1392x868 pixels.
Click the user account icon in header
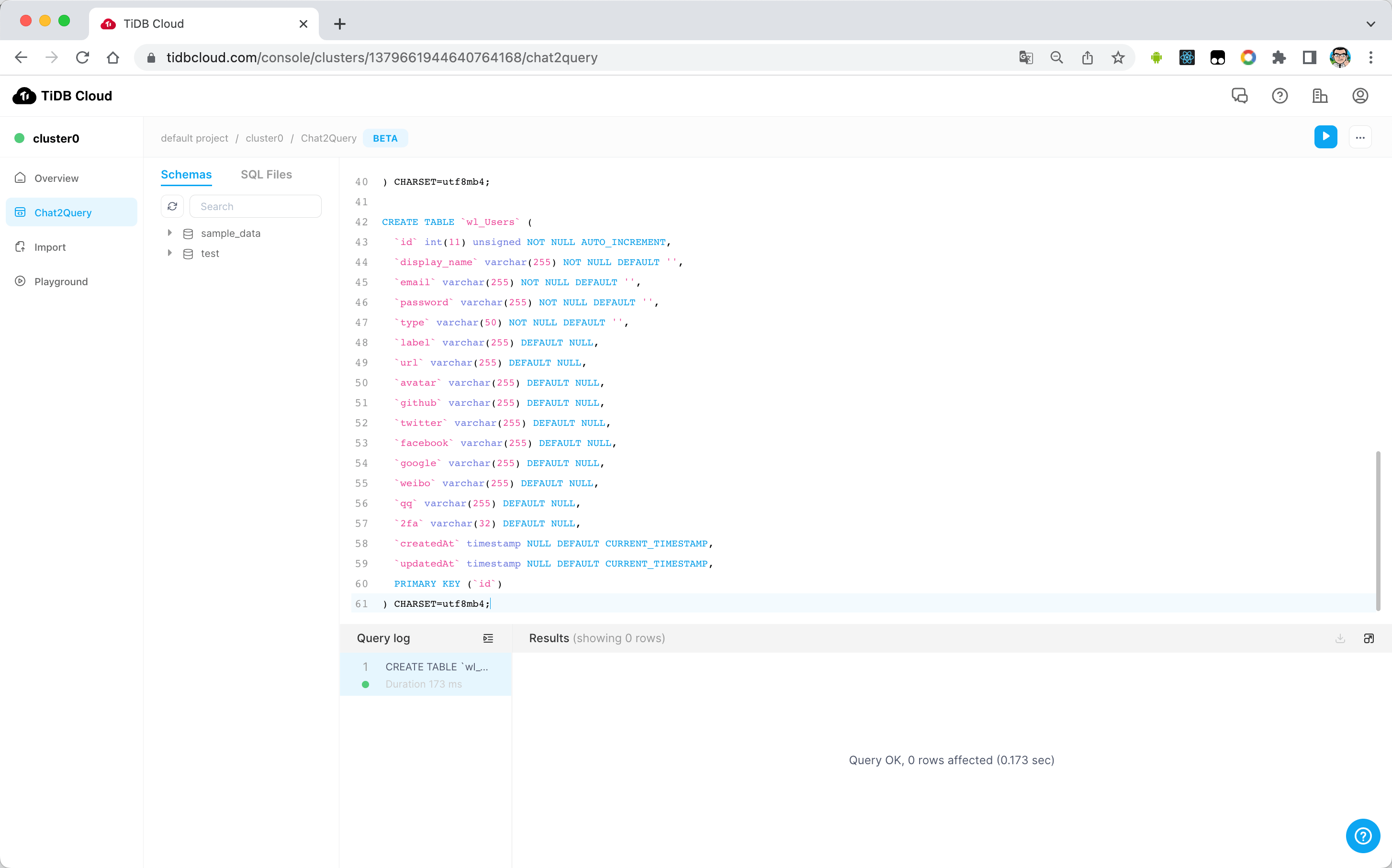click(1359, 96)
